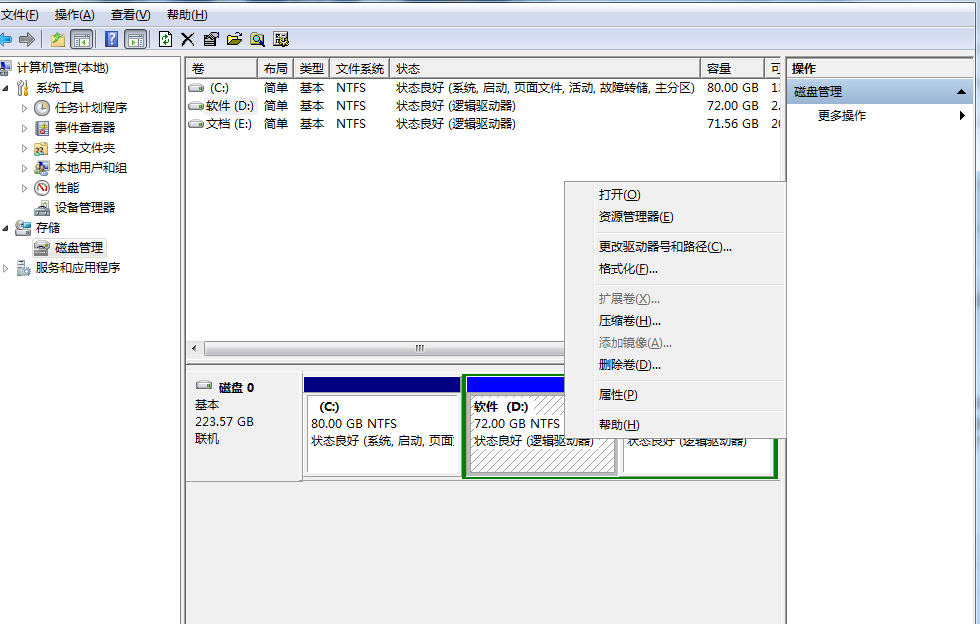980x628 pixels.
Task: Click the magnifier search toolbar icon
Action: (258, 39)
